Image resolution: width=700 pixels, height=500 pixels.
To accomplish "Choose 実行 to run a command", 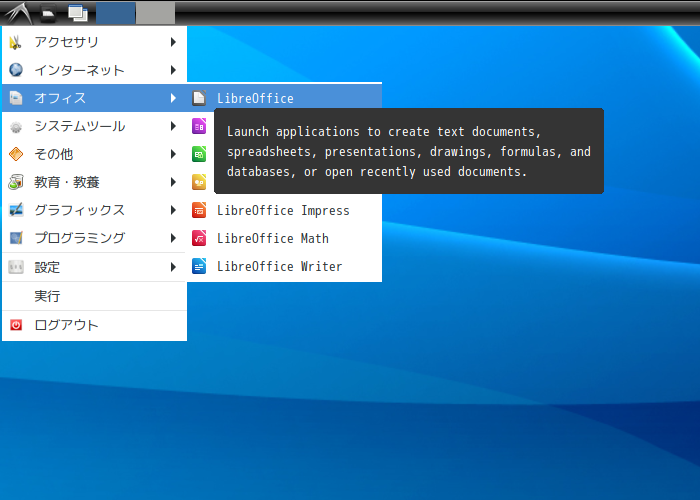I will pyautogui.click(x=48, y=296).
